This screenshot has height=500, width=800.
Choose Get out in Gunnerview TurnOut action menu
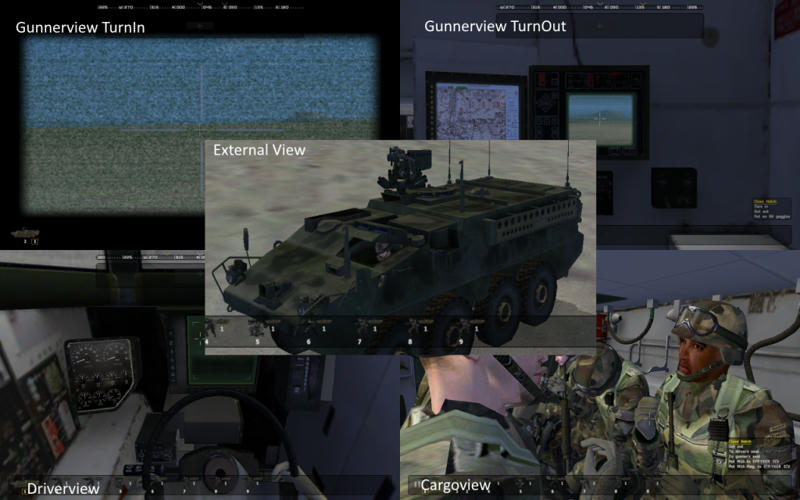pyautogui.click(x=761, y=211)
